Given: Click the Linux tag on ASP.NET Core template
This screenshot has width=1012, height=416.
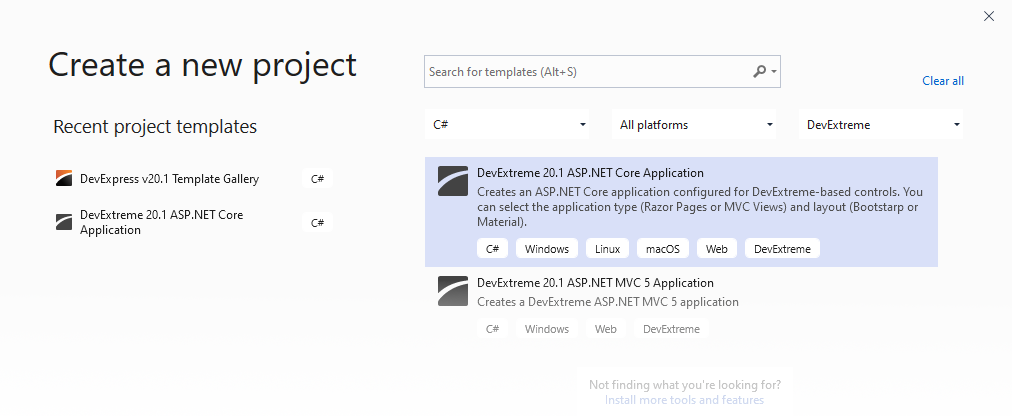Looking at the screenshot, I should 607,248.
